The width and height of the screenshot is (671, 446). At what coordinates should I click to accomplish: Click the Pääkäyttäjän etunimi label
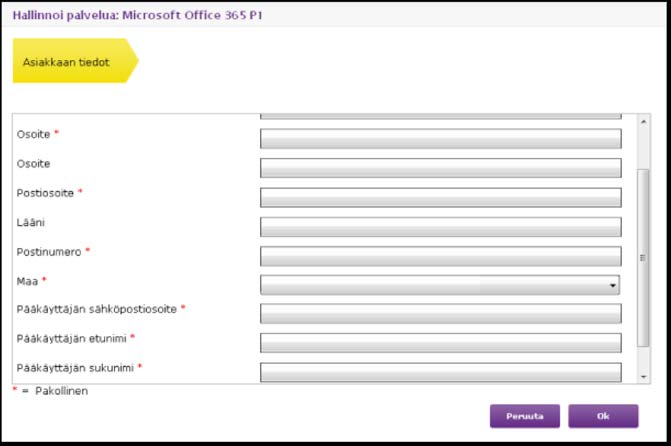(x=71, y=339)
